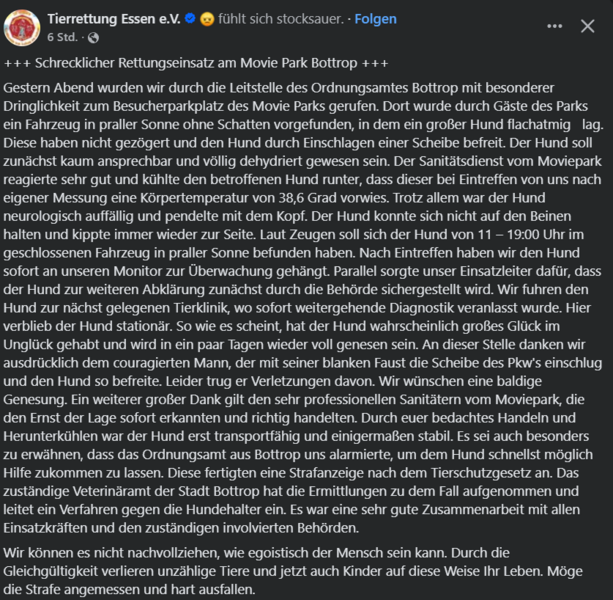The image size is (613, 600).
Task: Follow the page via the Folgen link
Action: [x=375, y=19]
